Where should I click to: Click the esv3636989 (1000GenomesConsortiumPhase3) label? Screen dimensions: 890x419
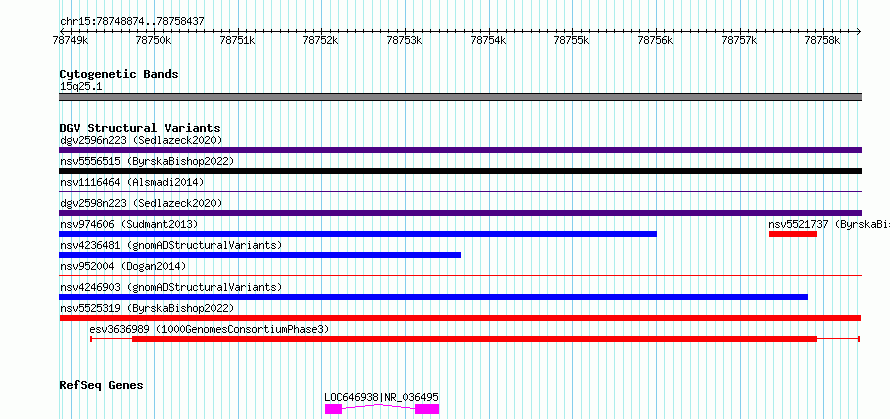[209, 329]
